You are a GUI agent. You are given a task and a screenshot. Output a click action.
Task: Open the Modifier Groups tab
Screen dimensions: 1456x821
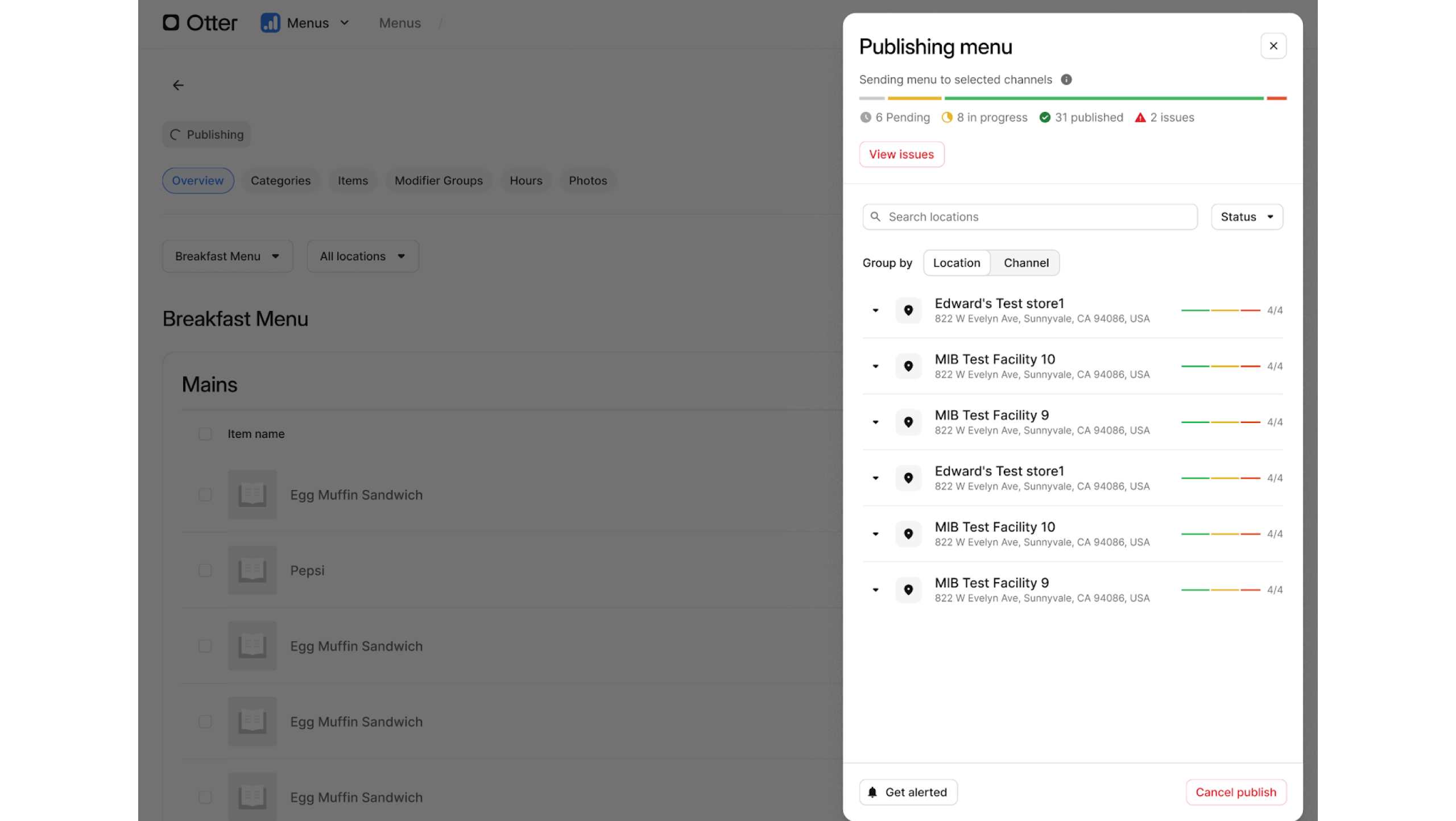click(439, 181)
